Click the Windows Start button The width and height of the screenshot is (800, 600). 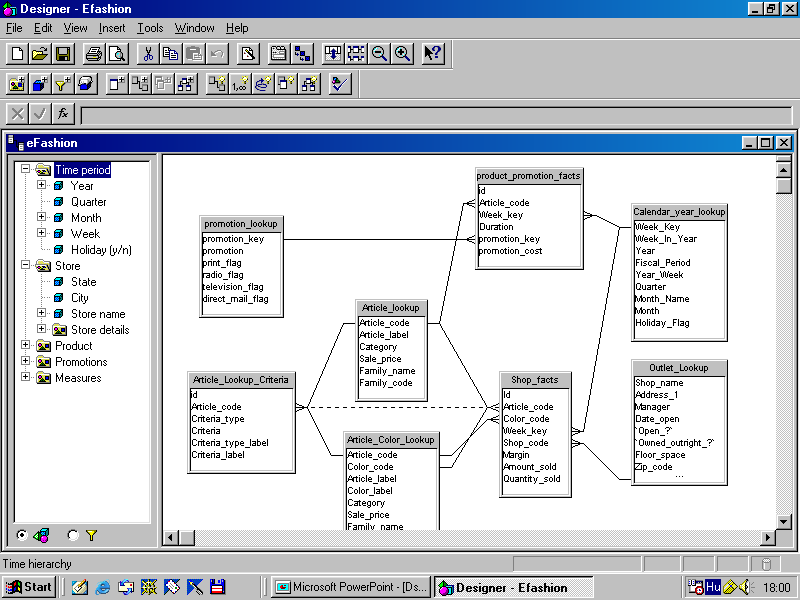29,587
